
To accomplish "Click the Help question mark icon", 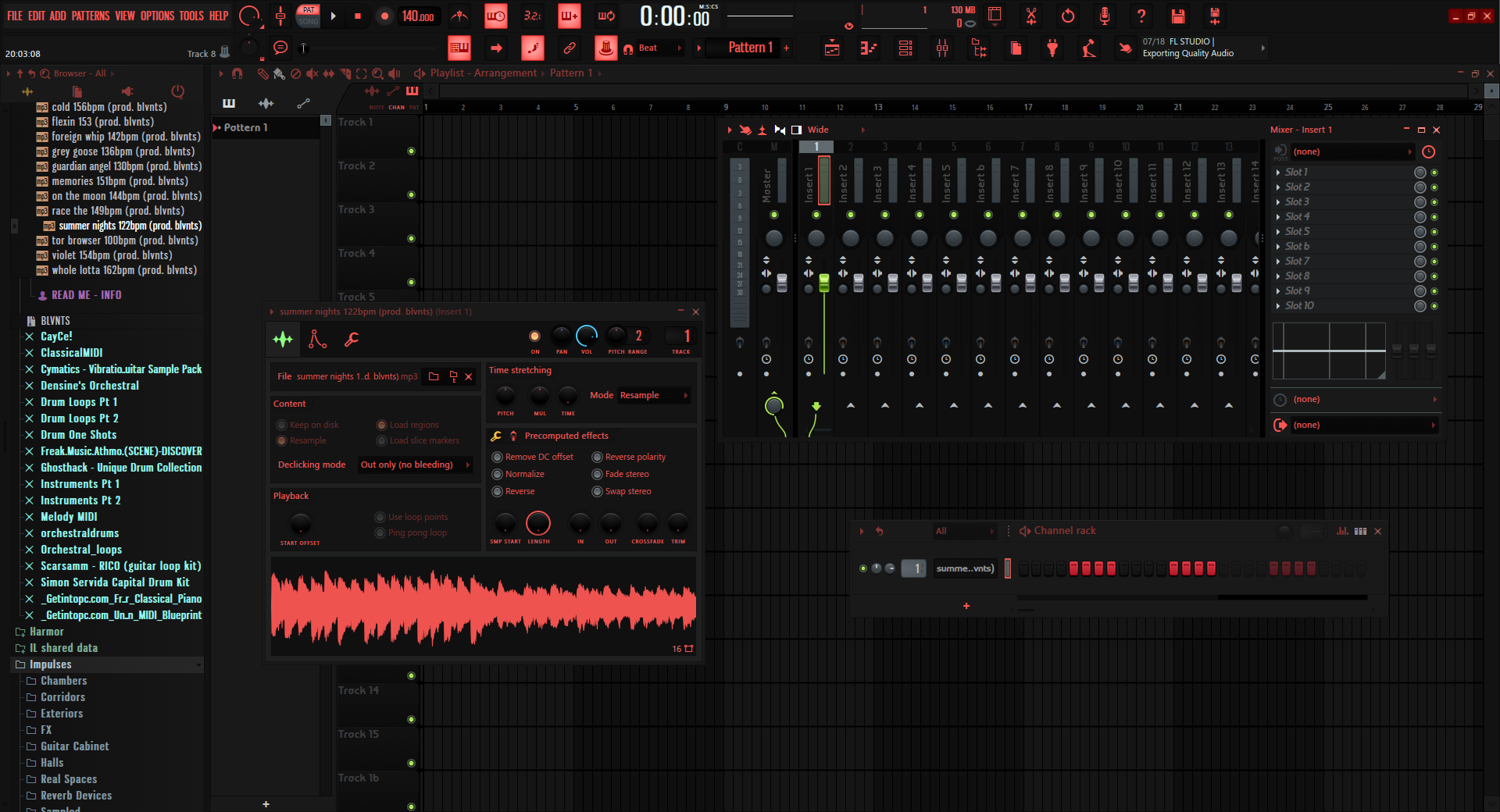I will click(1141, 16).
